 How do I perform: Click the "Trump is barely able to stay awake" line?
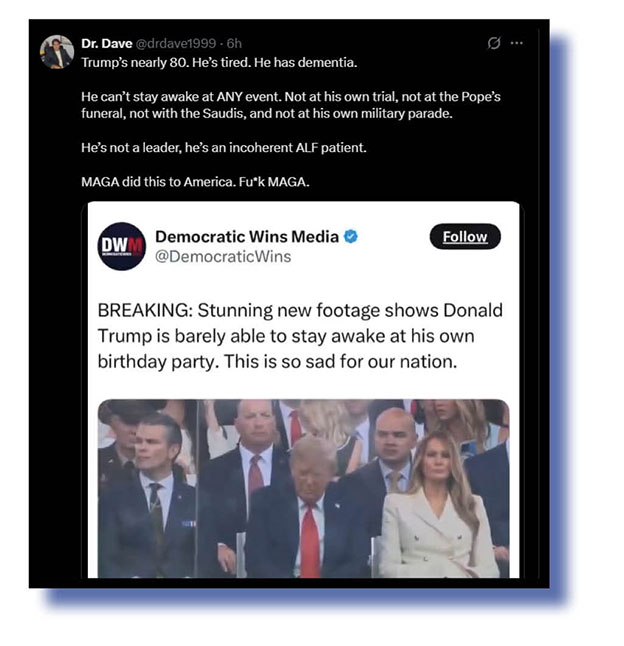pos(286,336)
